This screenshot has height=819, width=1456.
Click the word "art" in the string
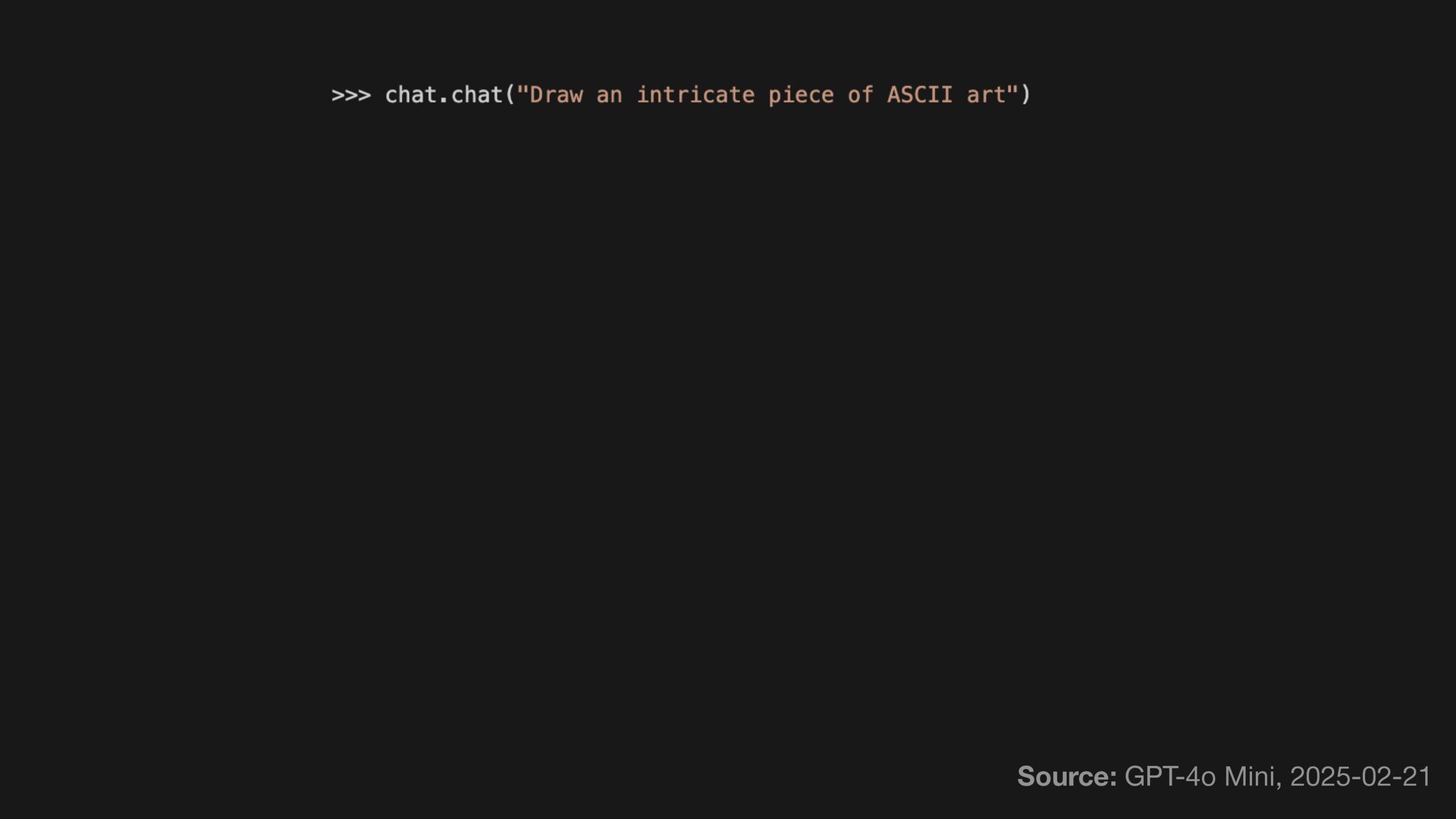[x=986, y=96]
